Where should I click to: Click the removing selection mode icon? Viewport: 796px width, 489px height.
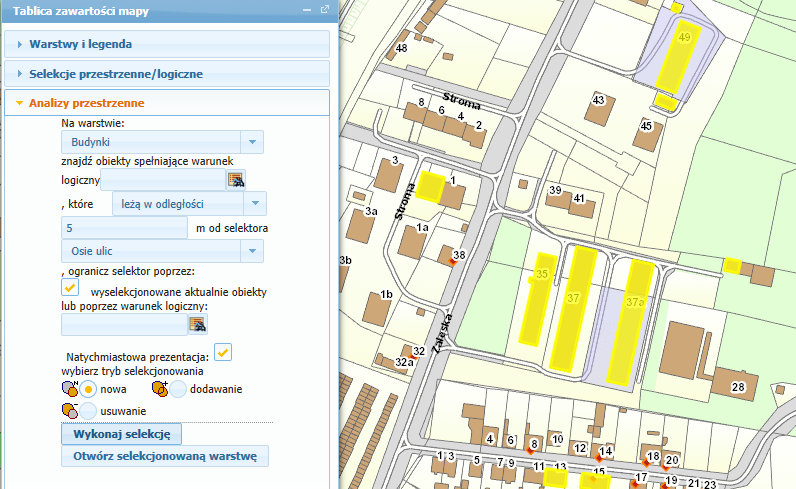(70, 411)
